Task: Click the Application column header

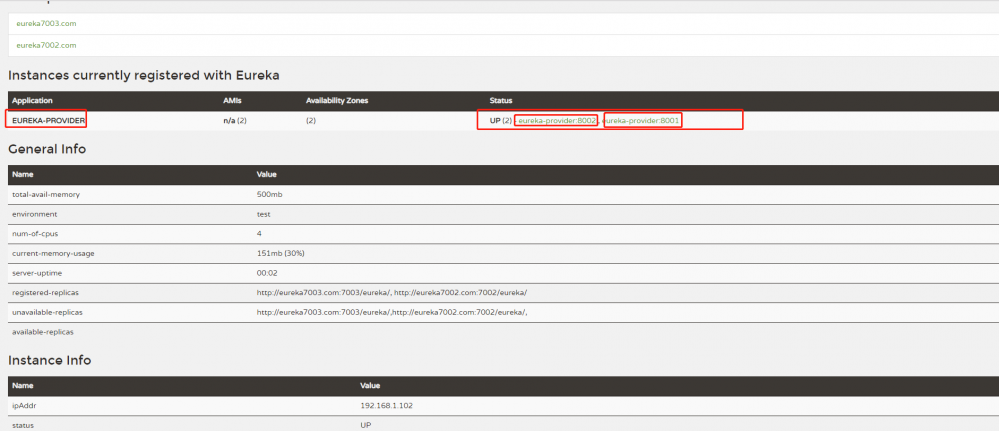Action: pos(32,101)
